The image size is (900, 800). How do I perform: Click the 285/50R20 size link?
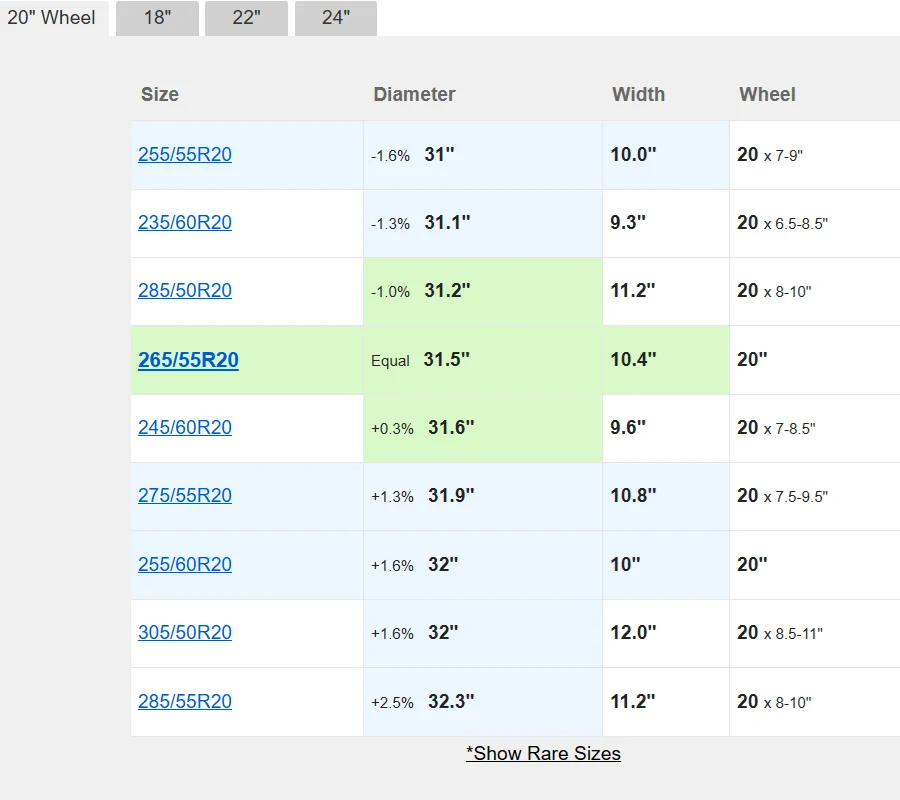click(x=185, y=291)
